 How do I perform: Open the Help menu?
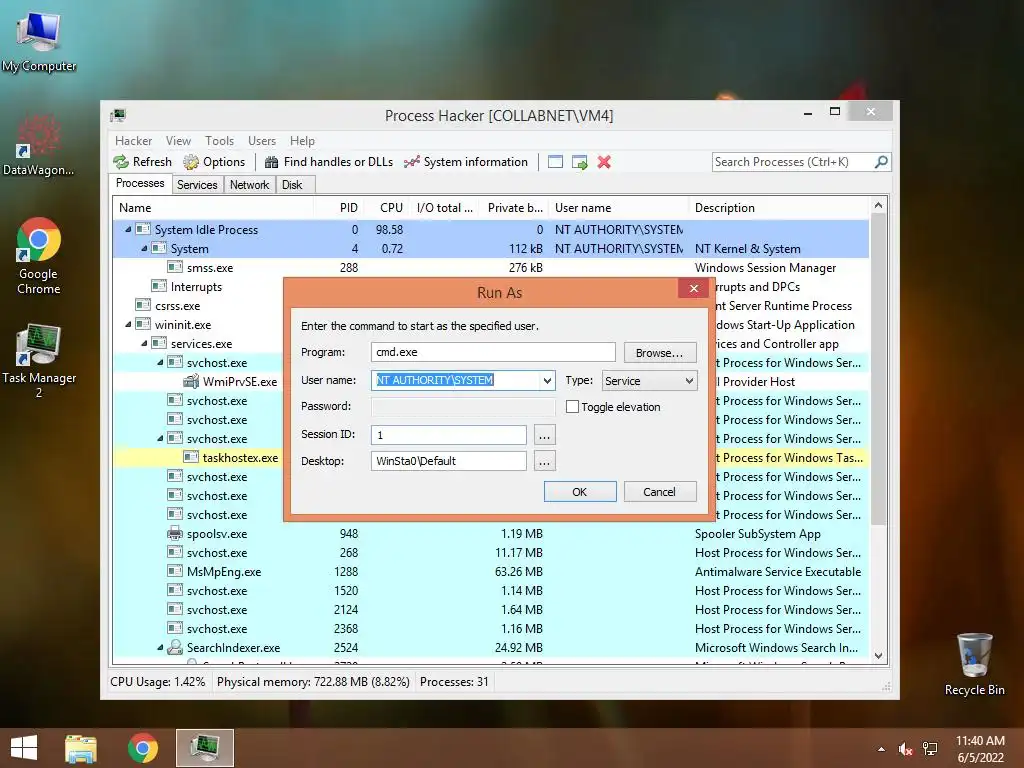pos(302,141)
